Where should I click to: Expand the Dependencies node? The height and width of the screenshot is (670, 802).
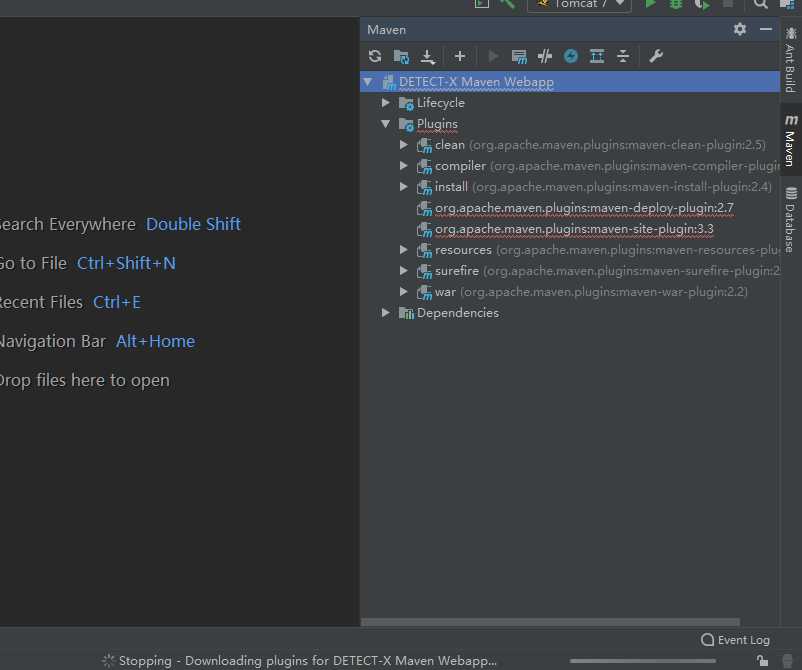(386, 312)
